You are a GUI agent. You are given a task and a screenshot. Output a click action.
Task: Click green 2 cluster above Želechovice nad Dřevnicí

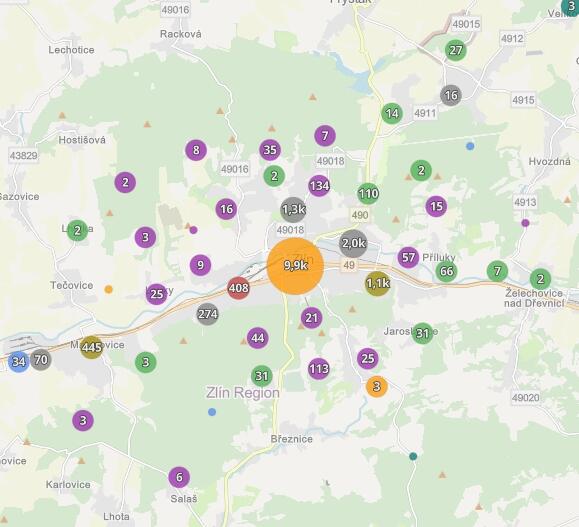pyautogui.click(x=541, y=279)
